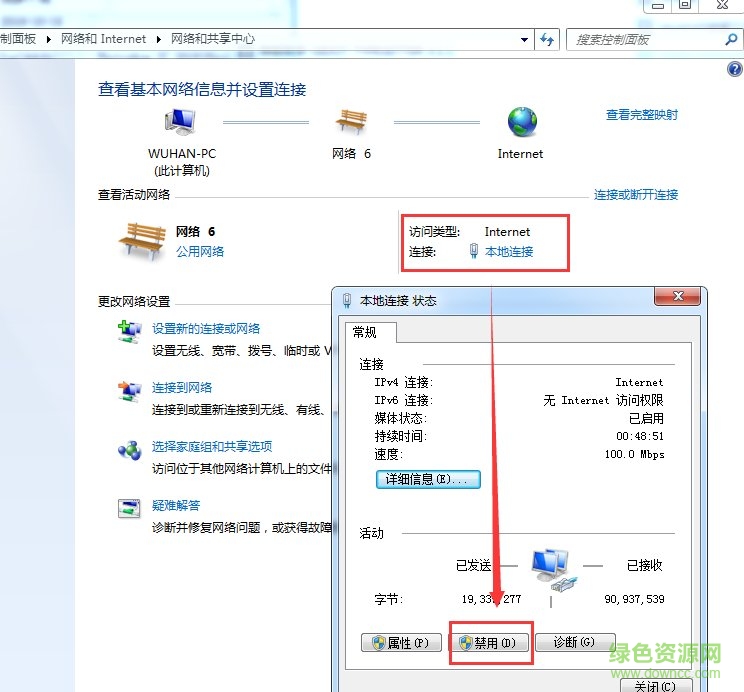
Task: Click the 公用网络 link
Action: click(200, 252)
